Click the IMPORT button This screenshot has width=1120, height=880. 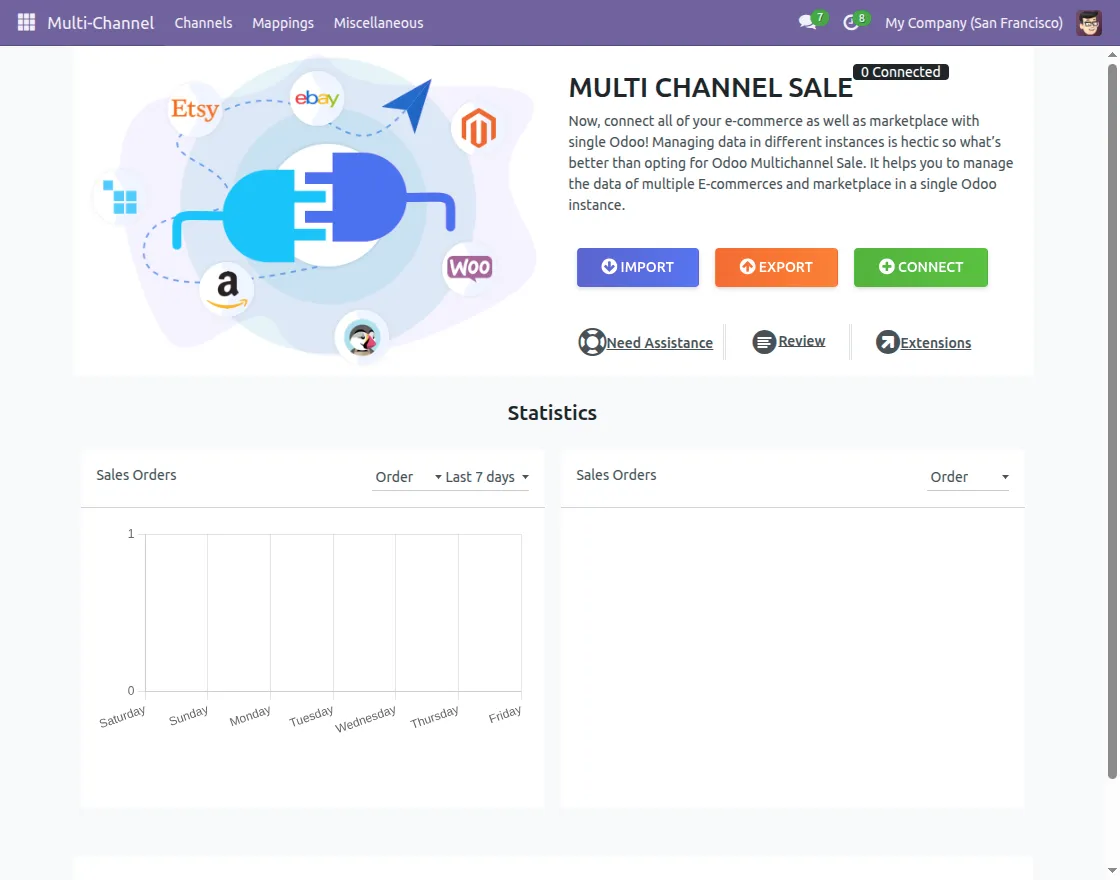click(x=637, y=267)
